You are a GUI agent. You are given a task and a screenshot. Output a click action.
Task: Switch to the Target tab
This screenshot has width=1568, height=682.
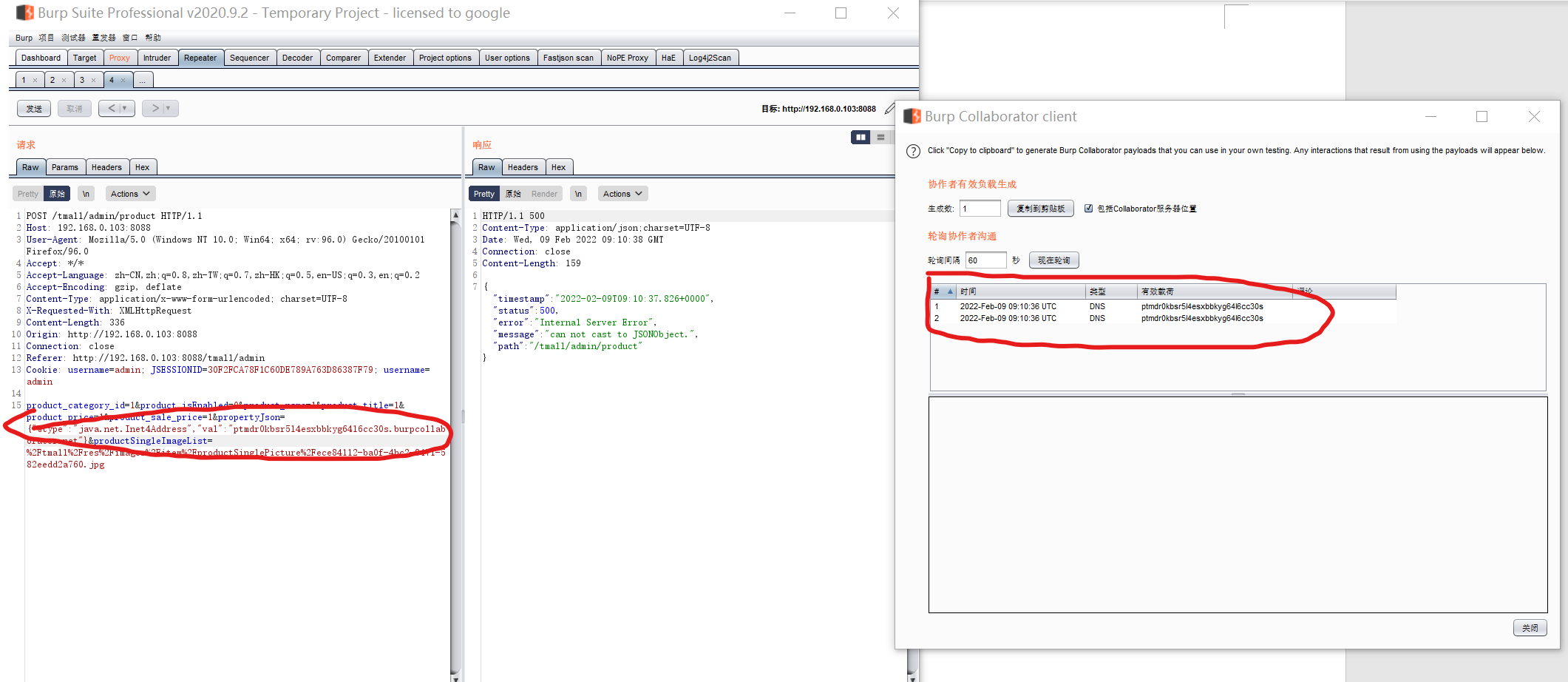(84, 58)
